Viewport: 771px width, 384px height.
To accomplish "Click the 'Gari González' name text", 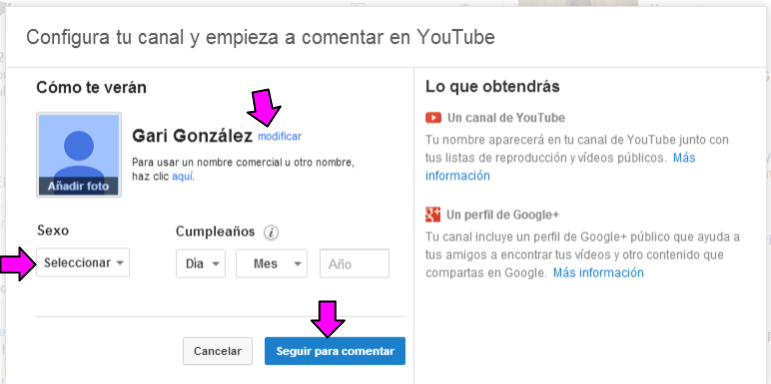I will [192, 136].
